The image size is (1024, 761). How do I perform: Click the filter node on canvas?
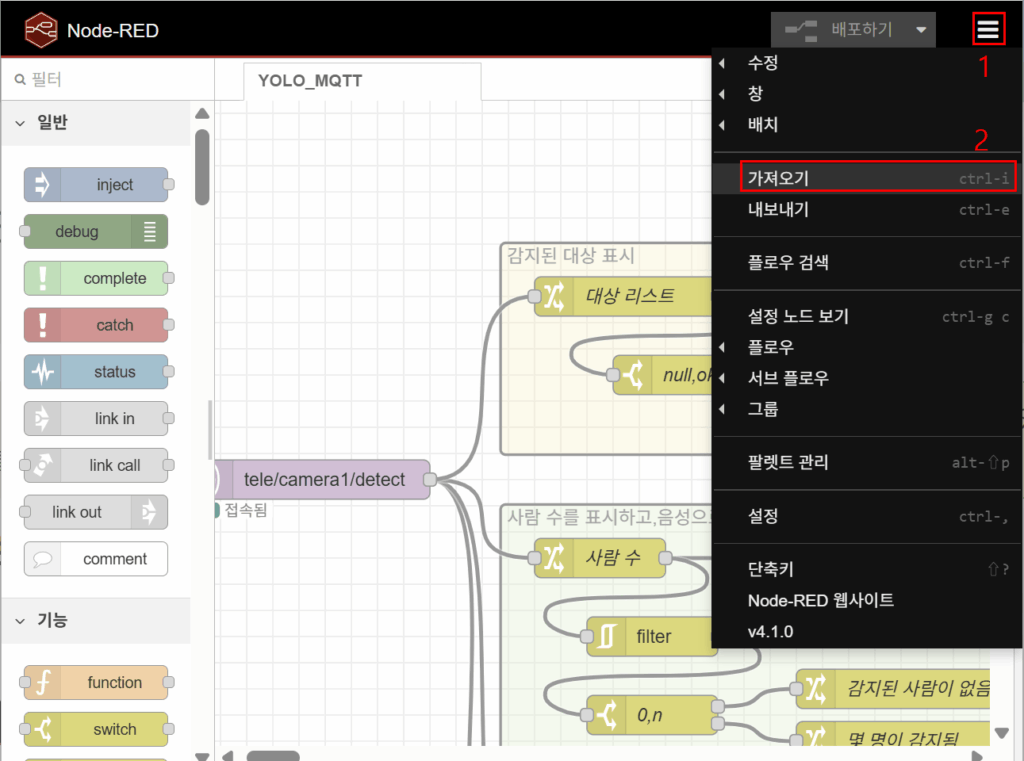pos(652,637)
